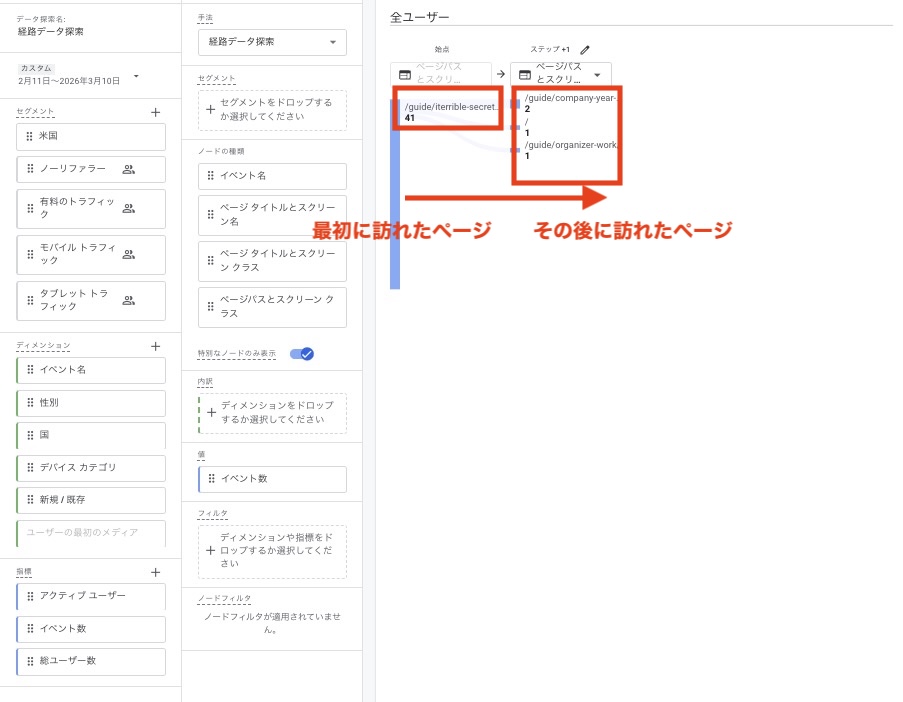Select the イベント名 node type

pyautogui.click(x=272, y=176)
